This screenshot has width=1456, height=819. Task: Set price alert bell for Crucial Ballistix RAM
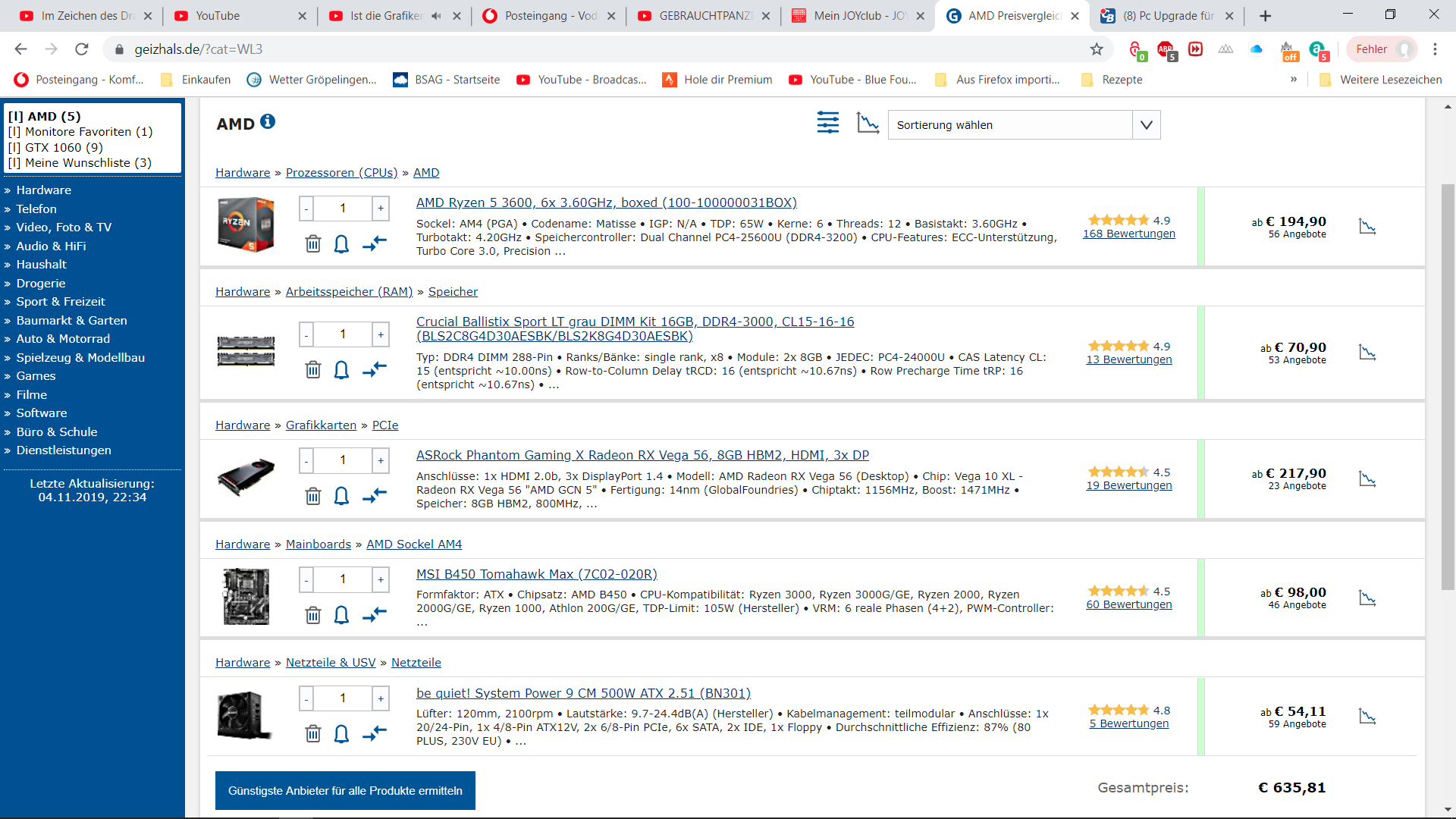coord(341,370)
